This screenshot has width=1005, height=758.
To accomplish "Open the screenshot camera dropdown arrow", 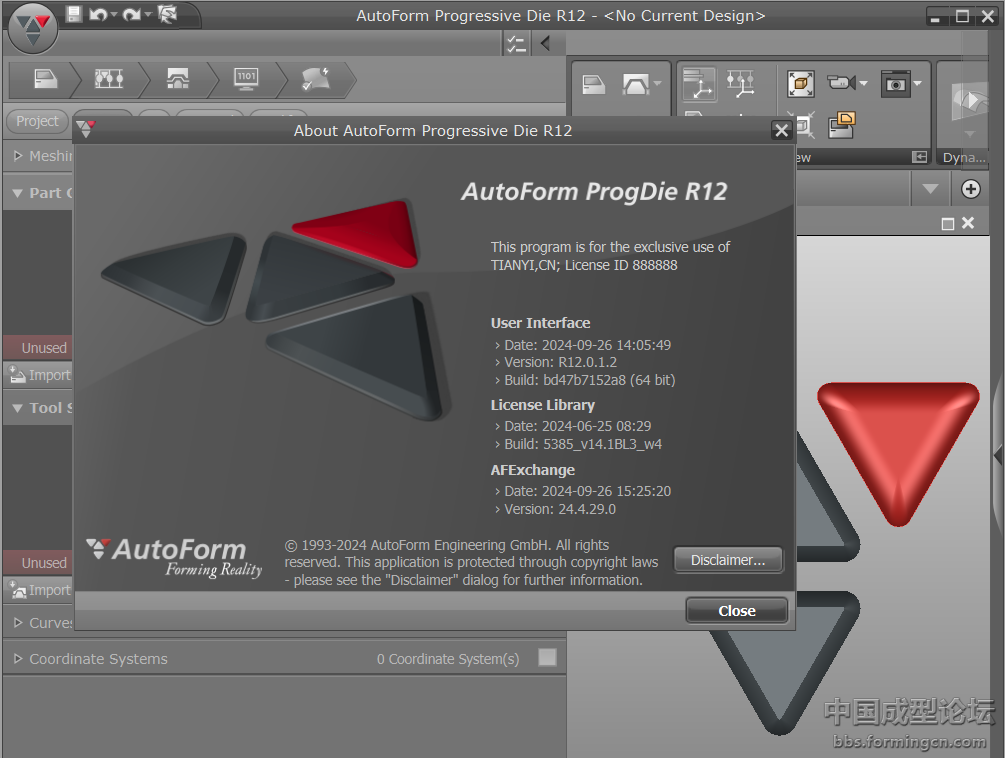I will pyautogui.click(x=918, y=83).
